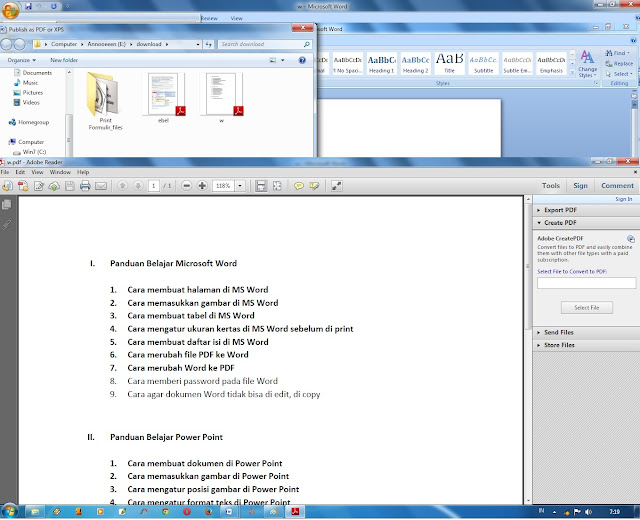Open the view options dropdown arrow
The height and width of the screenshot is (520, 640).
pyautogui.click(x=282, y=60)
